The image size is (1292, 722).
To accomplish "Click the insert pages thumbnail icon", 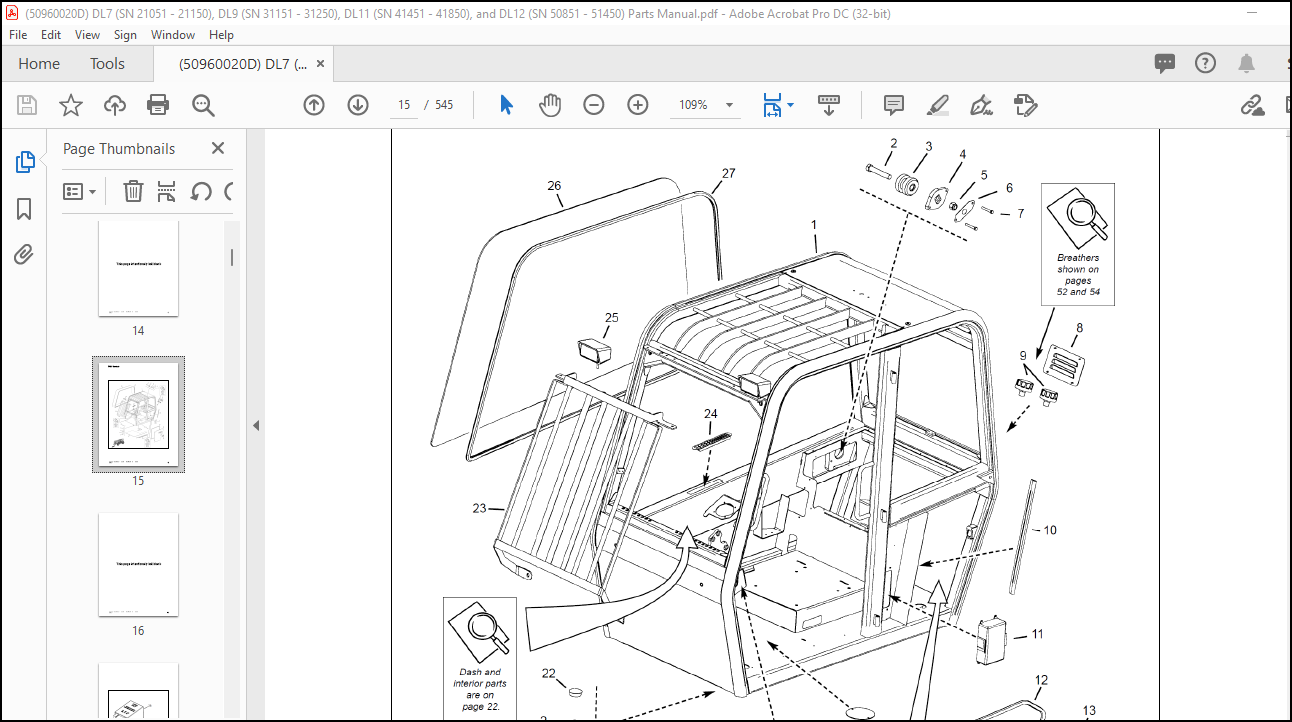I will click(x=167, y=191).
